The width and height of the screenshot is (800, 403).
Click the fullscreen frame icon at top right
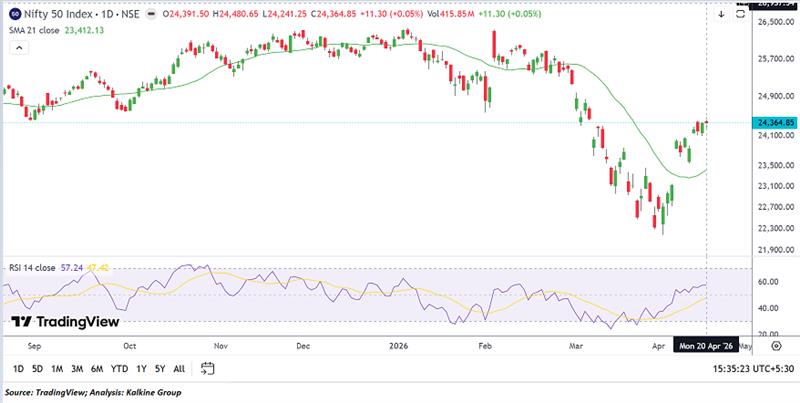pos(740,15)
